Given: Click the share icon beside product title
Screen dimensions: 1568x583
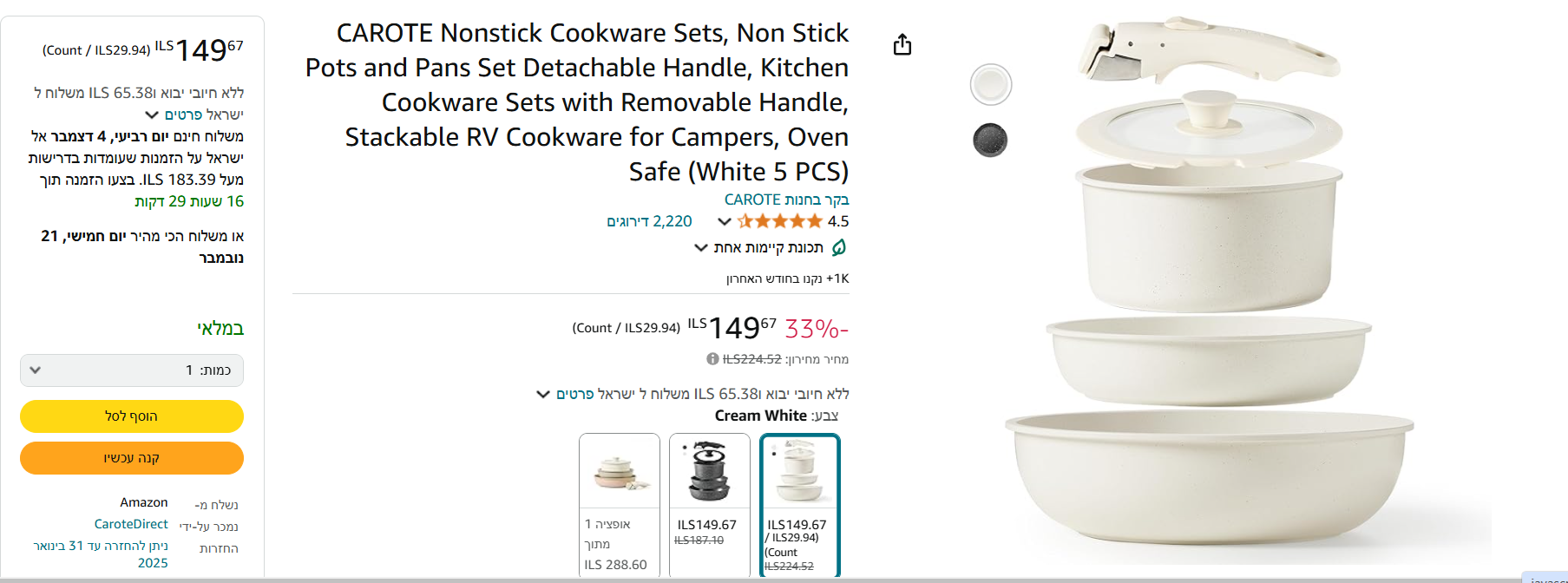Looking at the screenshot, I should pos(902,44).
